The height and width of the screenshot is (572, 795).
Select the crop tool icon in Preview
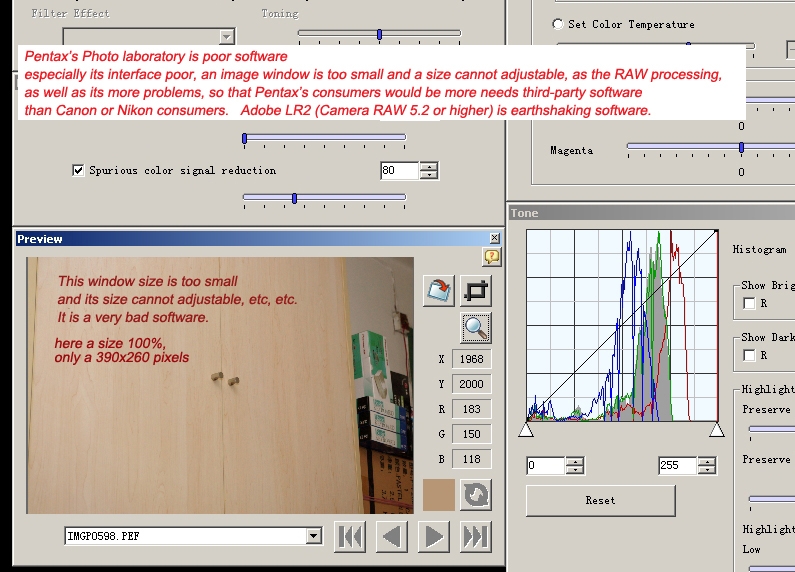pyautogui.click(x=476, y=291)
